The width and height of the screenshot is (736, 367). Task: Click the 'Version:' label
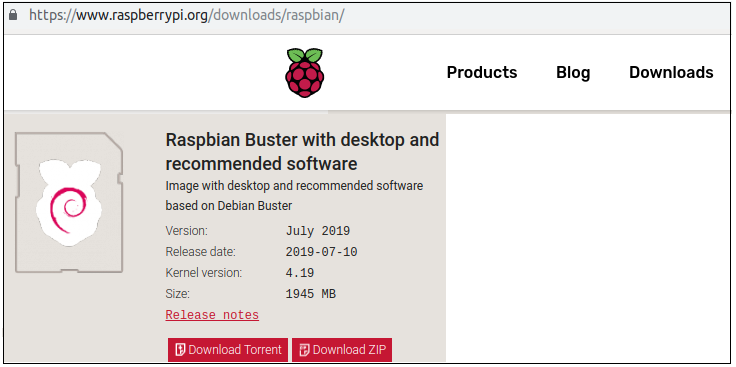pyautogui.click(x=186, y=231)
